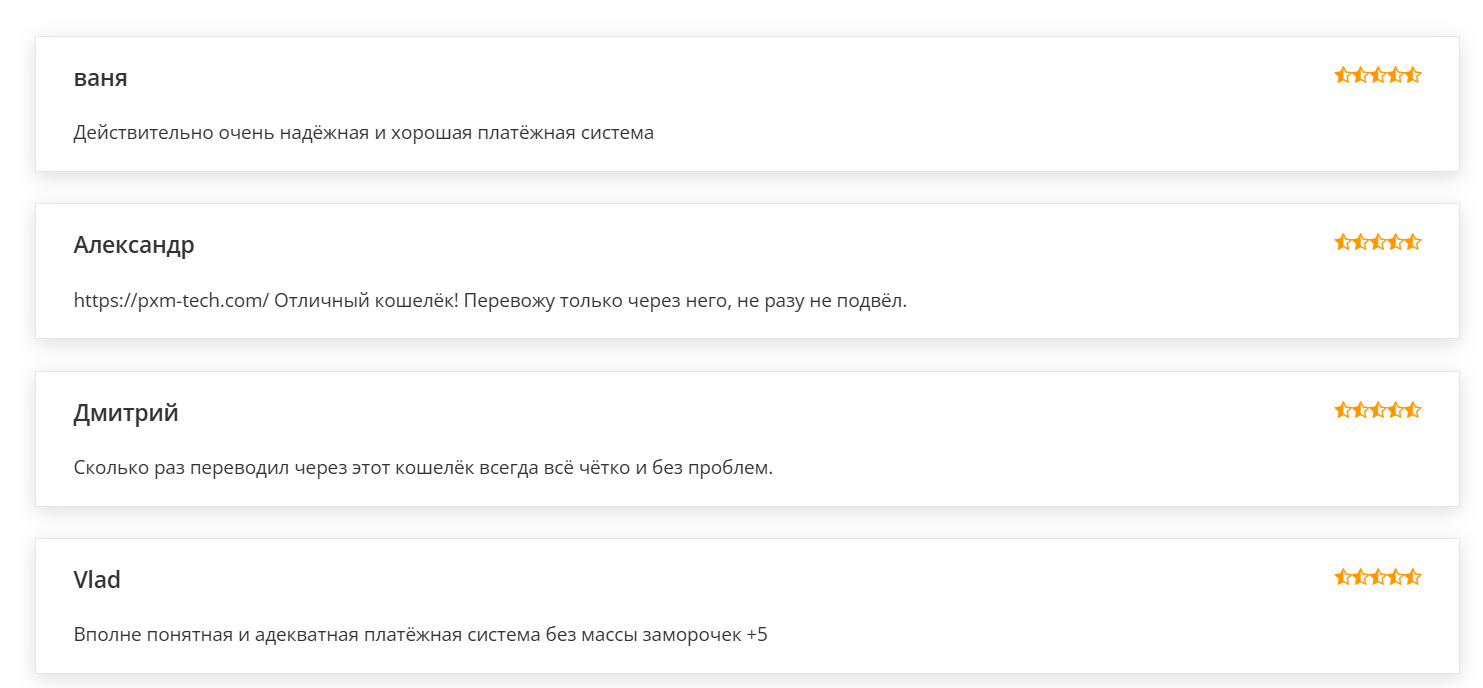Click the last star in Александр's rating

(x=1413, y=242)
